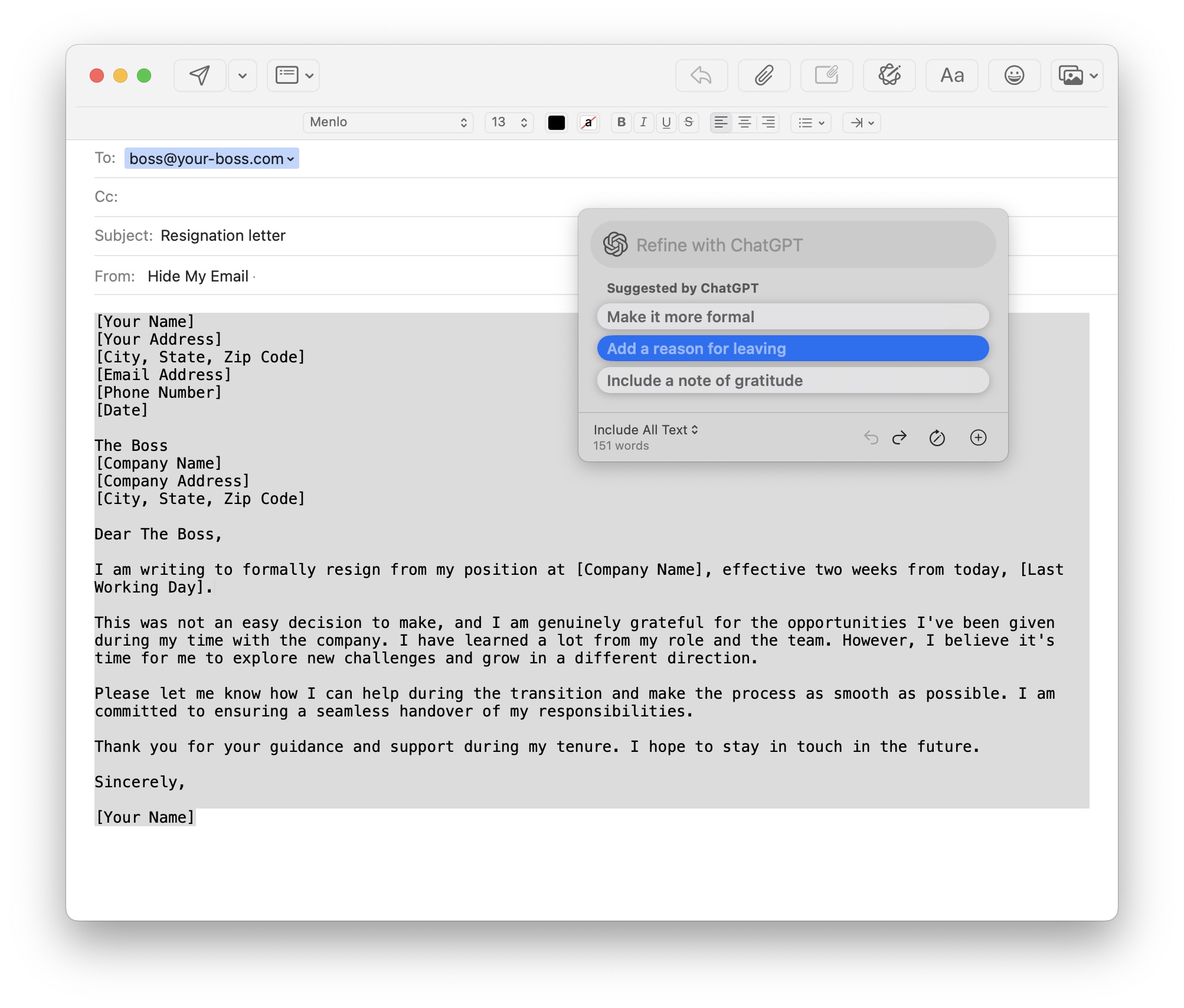
Task: Expand the boss@your-boss.com recipient chevron
Action: [x=290, y=158]
